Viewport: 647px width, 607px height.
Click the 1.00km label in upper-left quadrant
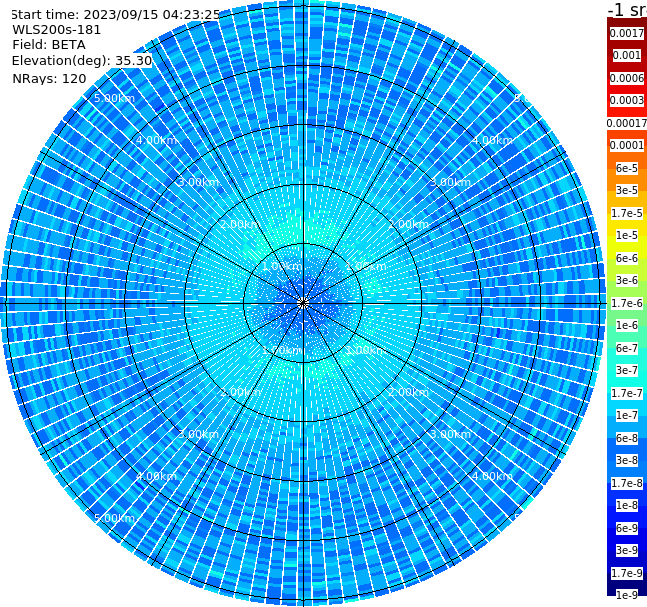click(282, 266)
